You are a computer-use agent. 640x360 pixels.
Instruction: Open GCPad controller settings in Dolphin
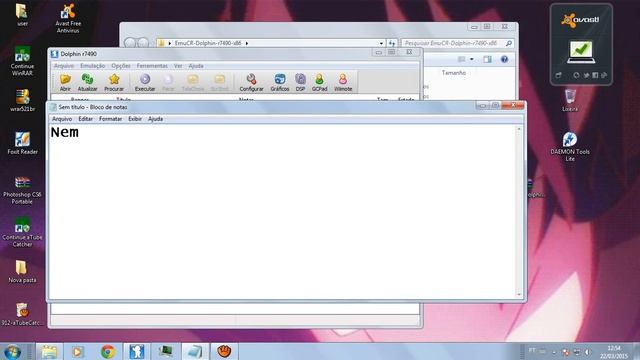(x=319, y=82)
